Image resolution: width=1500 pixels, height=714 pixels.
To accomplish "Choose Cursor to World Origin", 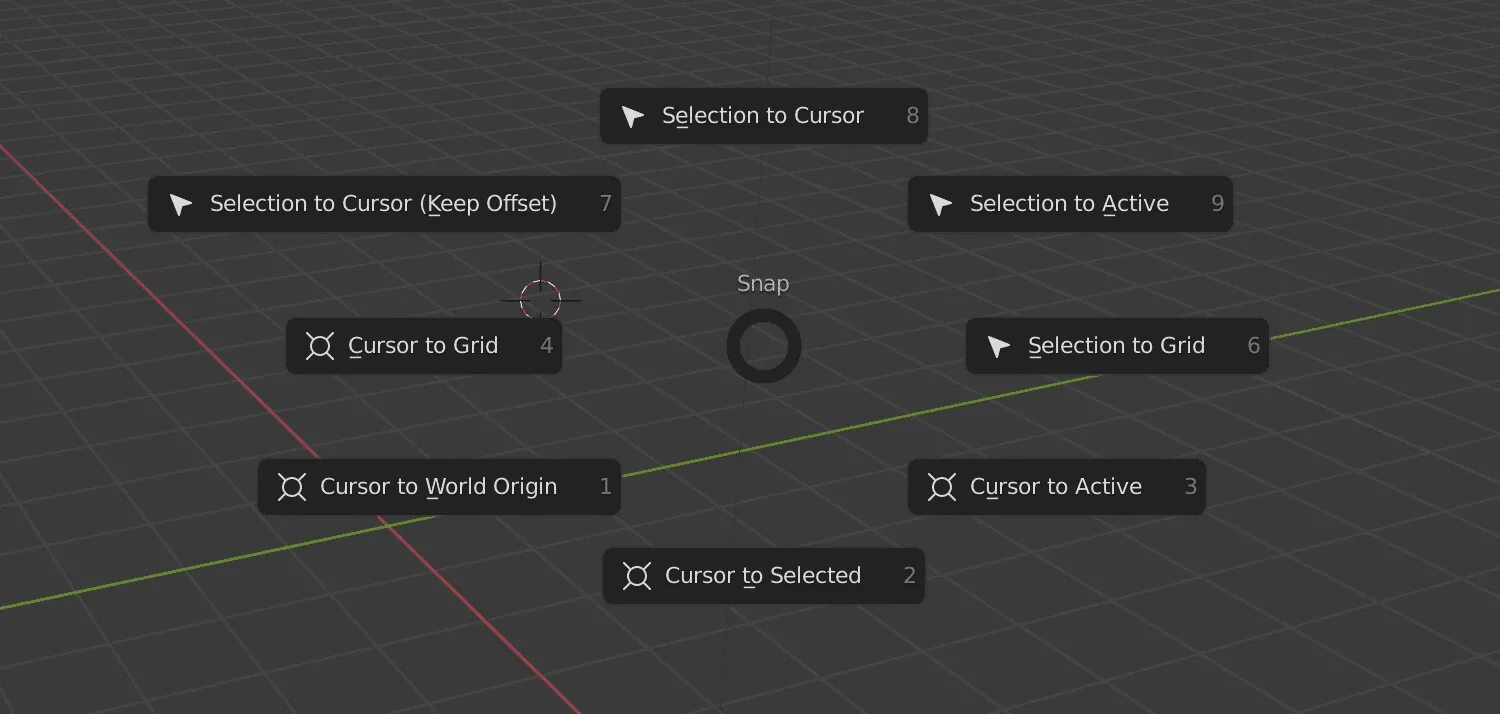I will [x=439, y=487].
